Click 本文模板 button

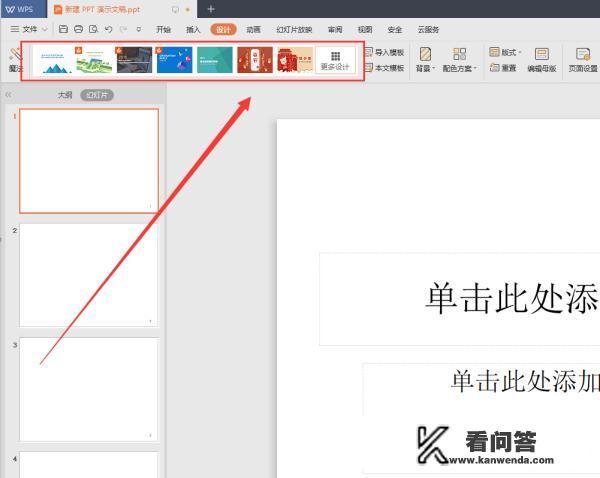385,68
